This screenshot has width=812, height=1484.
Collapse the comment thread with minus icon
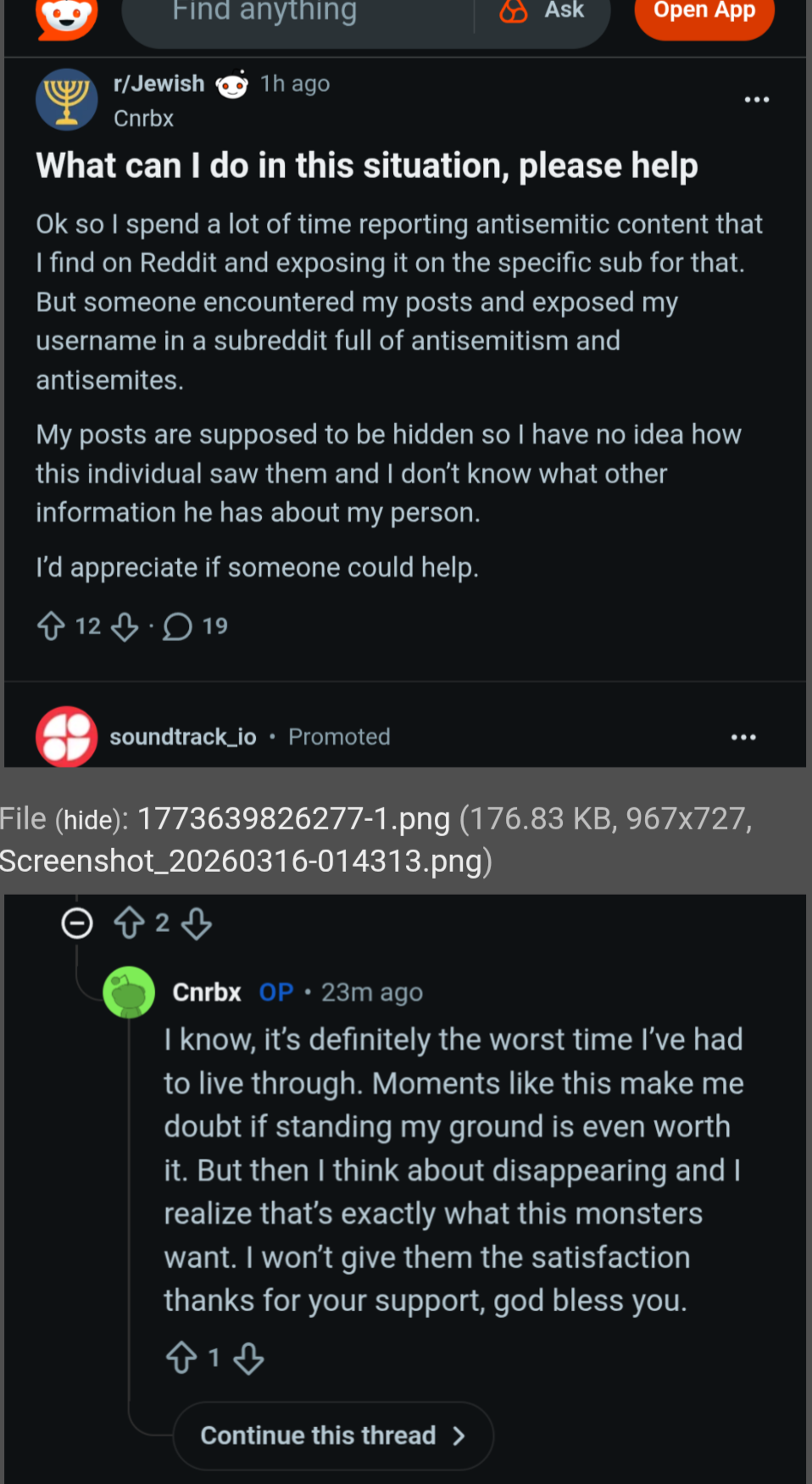point(77,923)
